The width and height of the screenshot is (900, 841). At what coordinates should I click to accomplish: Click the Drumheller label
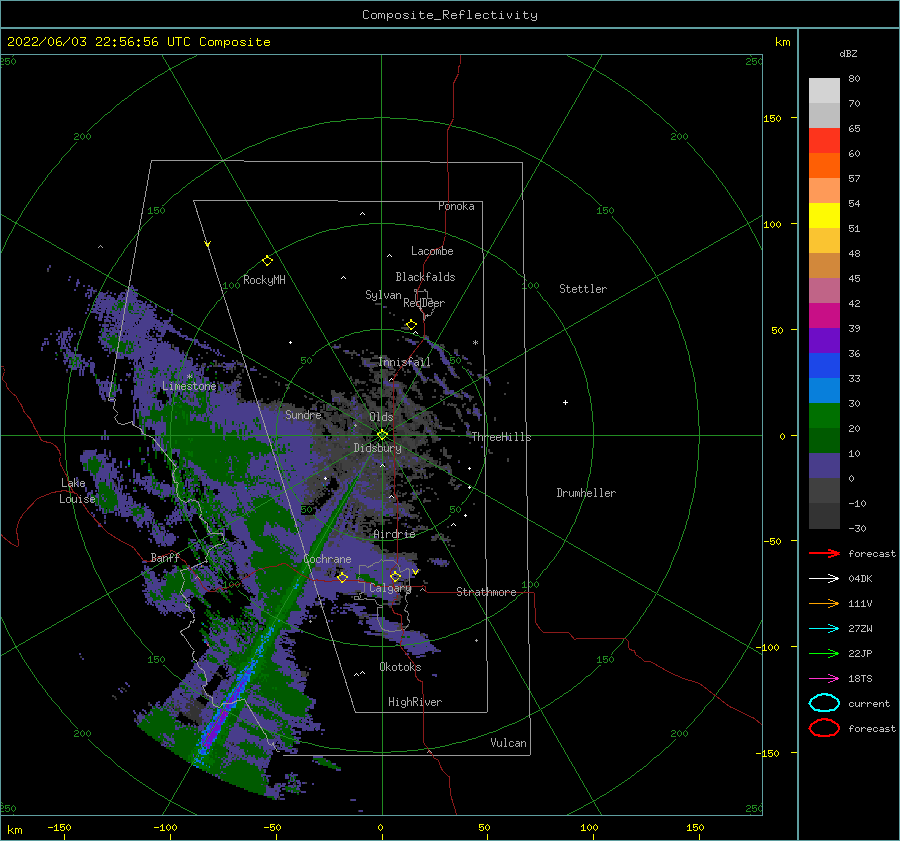click(x=586, y=493)
